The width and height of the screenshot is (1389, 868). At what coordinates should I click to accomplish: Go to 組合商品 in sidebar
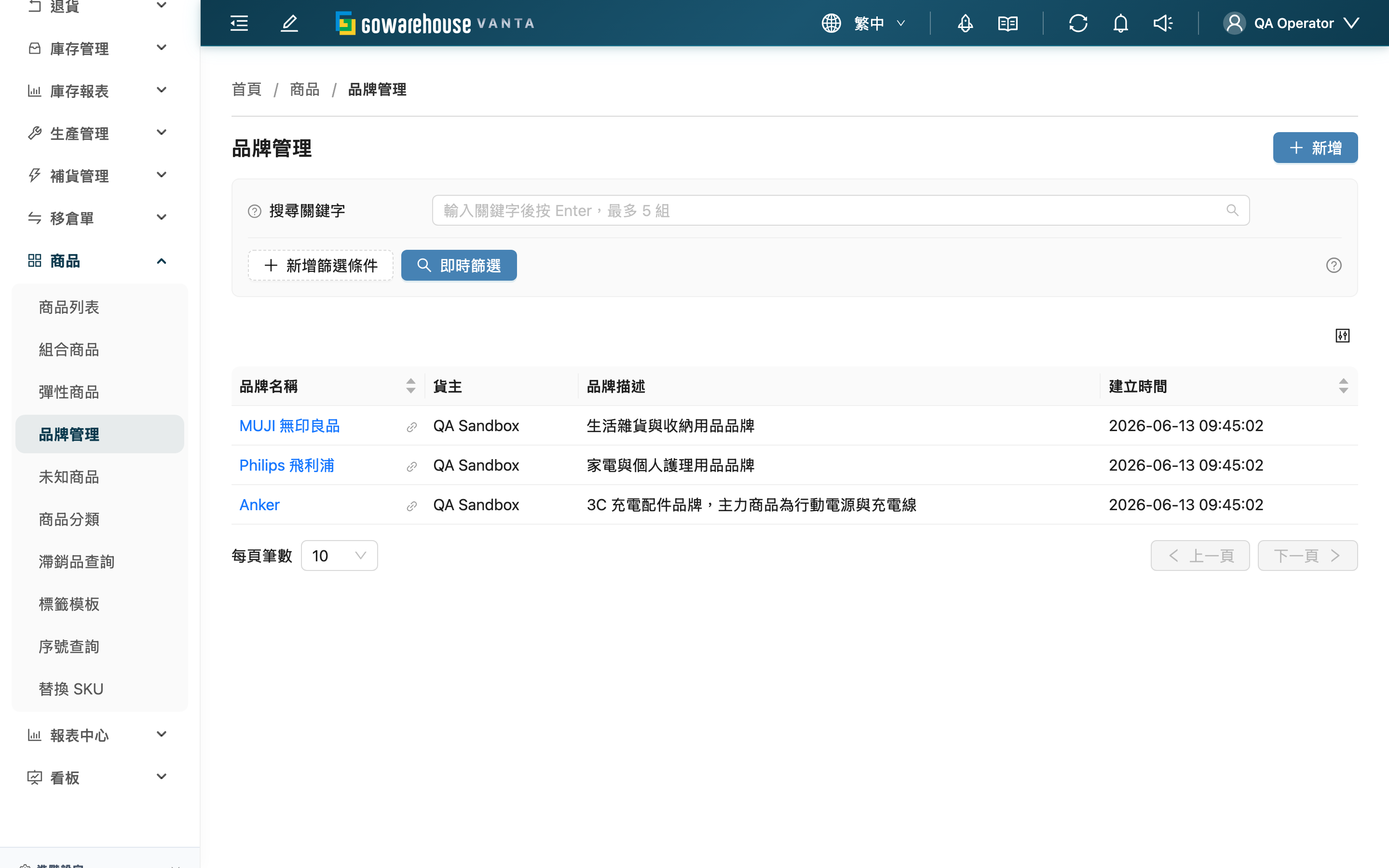(100, 350)
